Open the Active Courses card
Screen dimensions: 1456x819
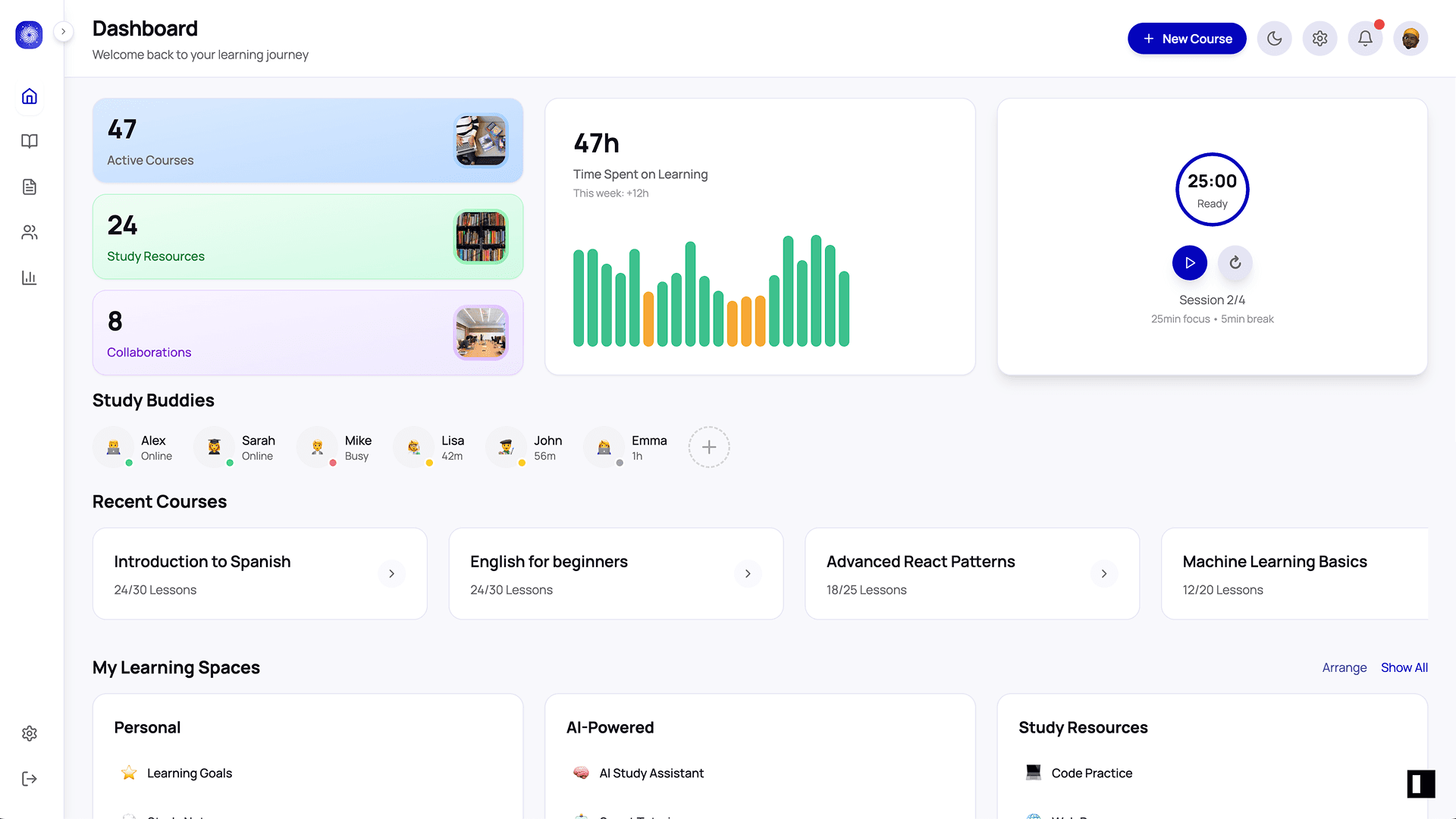[307, 140]
